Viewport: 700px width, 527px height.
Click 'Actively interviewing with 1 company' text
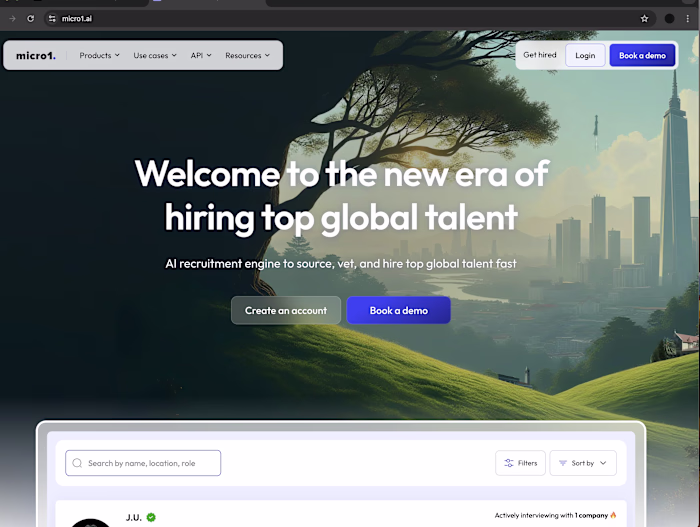coord(551,515)
